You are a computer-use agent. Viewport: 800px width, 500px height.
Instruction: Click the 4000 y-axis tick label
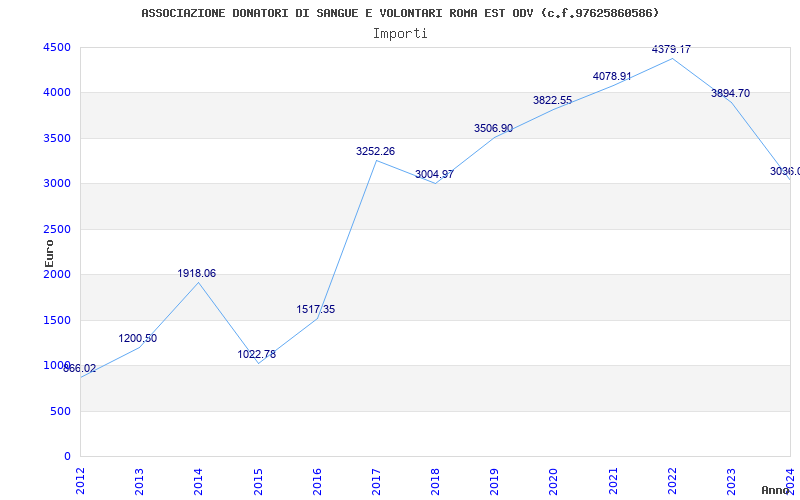pyautogui.click(x=57, y=93)
